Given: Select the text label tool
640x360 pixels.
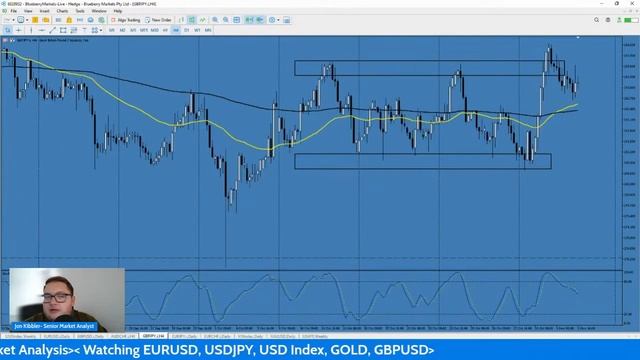Looking at the screenshot, I should 84,30.
